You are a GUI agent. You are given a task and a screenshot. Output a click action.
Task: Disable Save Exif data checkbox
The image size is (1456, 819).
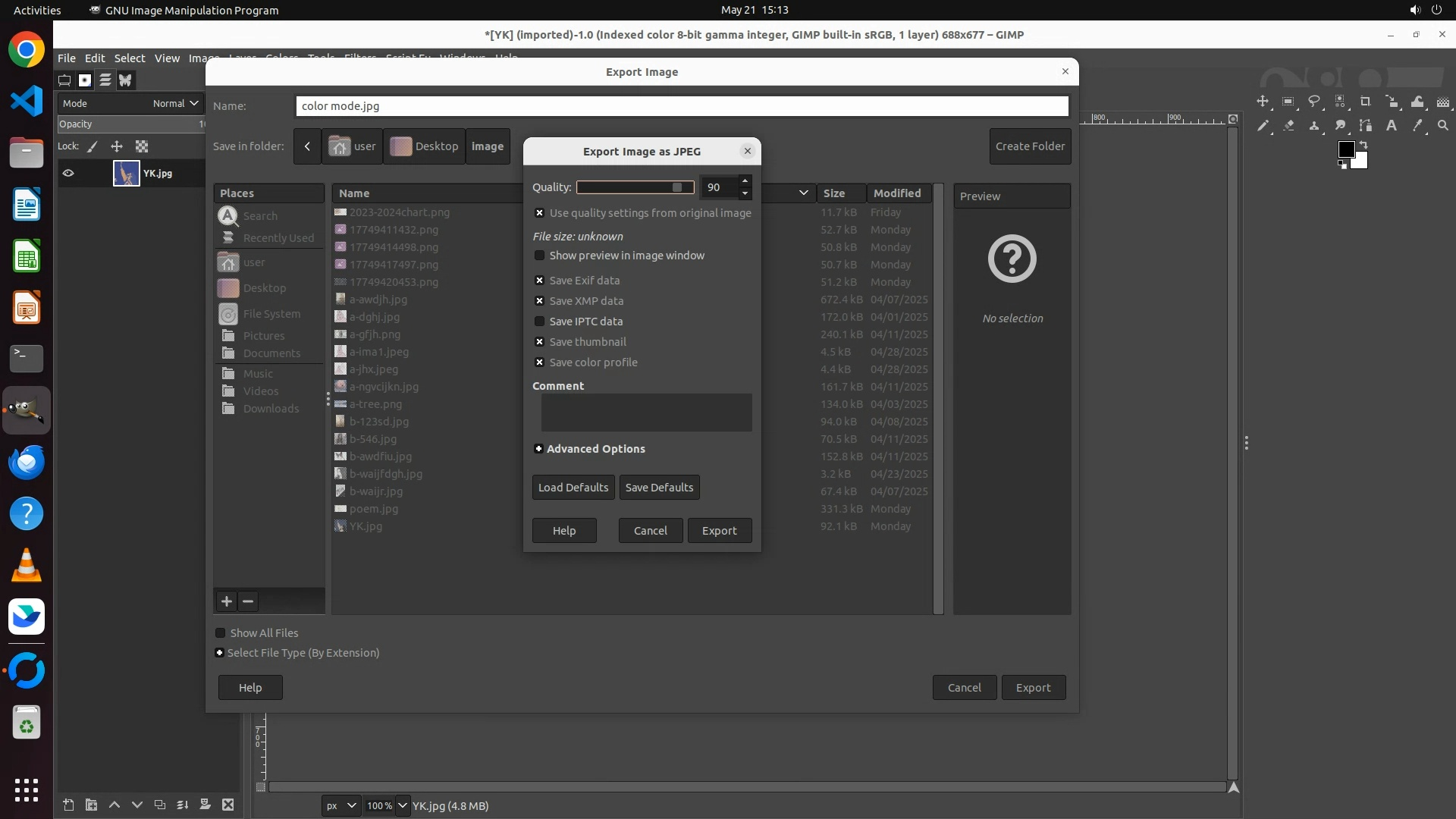(540, 281)
